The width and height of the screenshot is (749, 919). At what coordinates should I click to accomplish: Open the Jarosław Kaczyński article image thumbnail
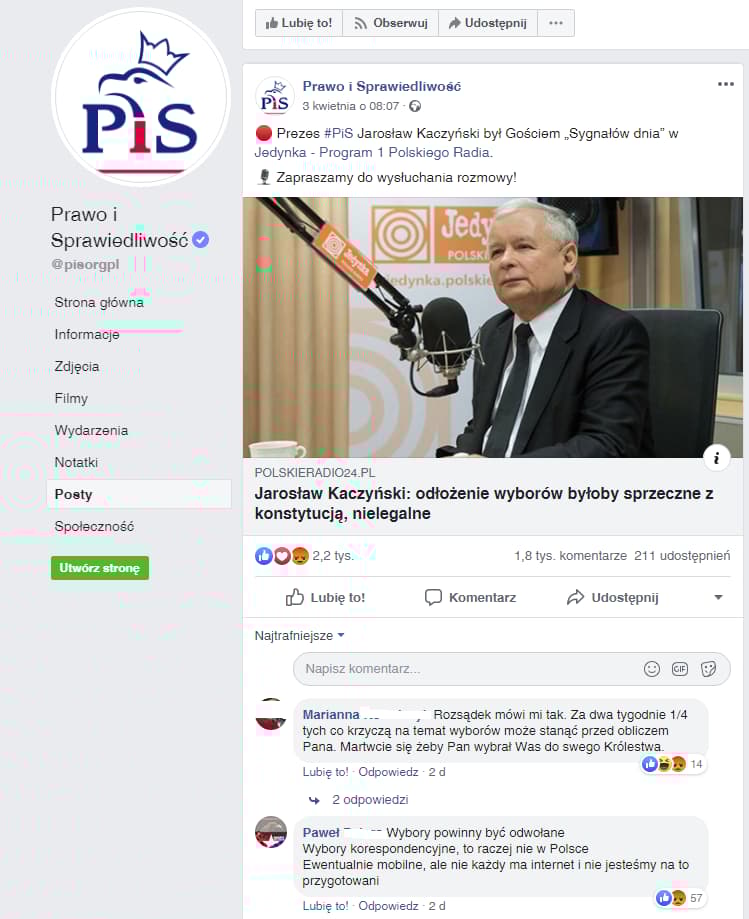pos(493,327)
